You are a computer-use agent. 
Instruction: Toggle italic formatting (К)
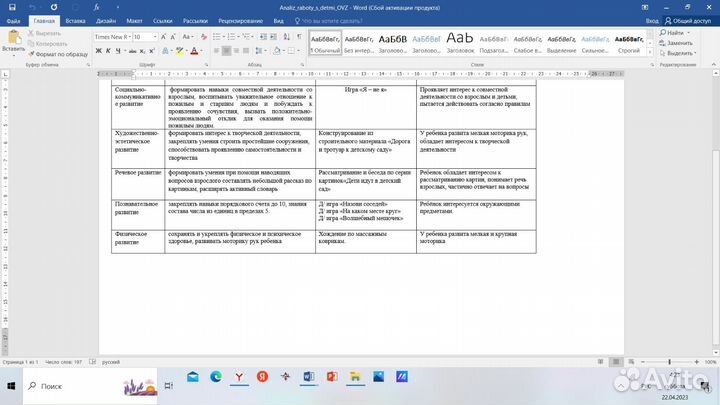pyautogui.click(x=107, y=51)
